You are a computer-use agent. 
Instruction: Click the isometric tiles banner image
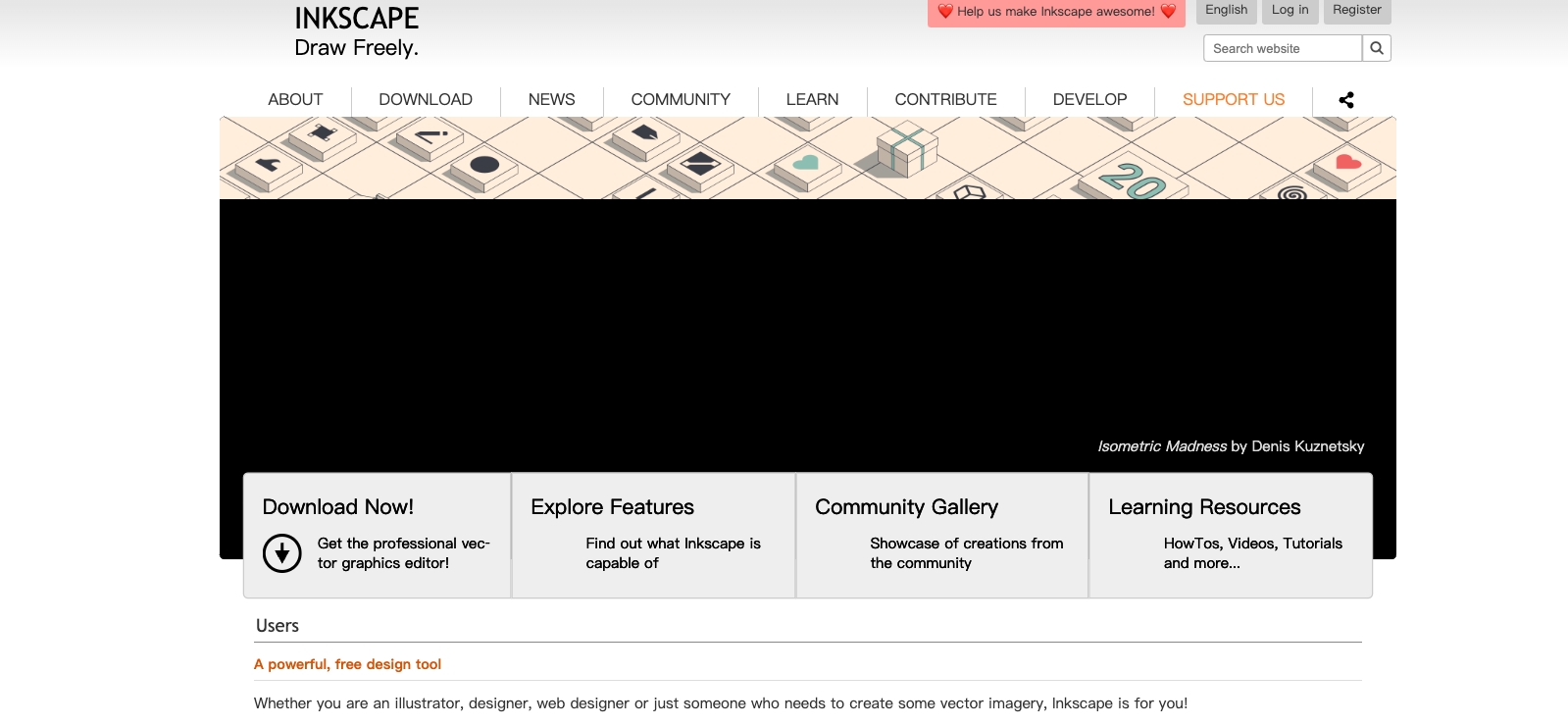pyautogui.click(x=808, y=158)
